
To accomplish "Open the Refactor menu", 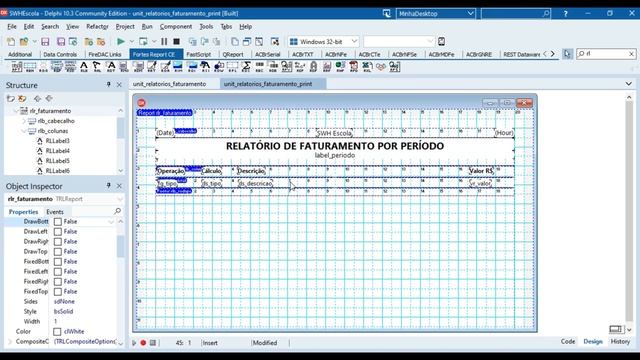I will (97, 27).
